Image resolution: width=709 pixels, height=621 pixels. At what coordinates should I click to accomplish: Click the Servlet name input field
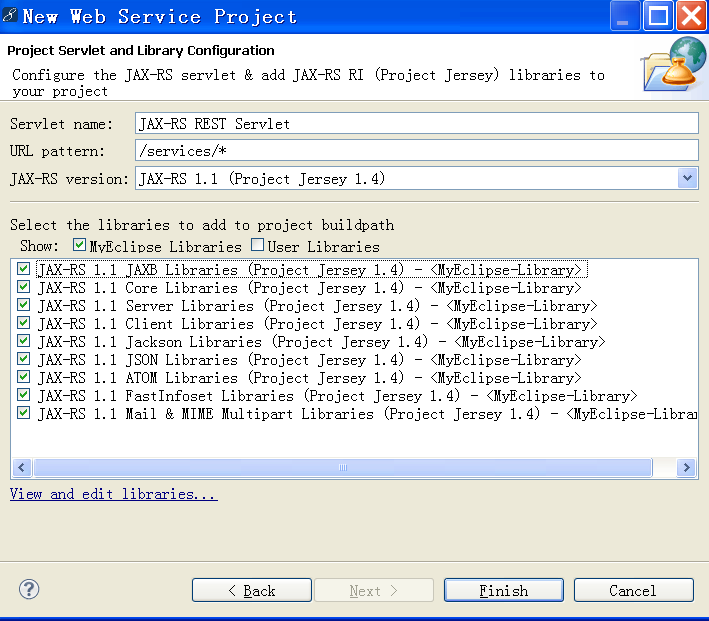point(416,123)
